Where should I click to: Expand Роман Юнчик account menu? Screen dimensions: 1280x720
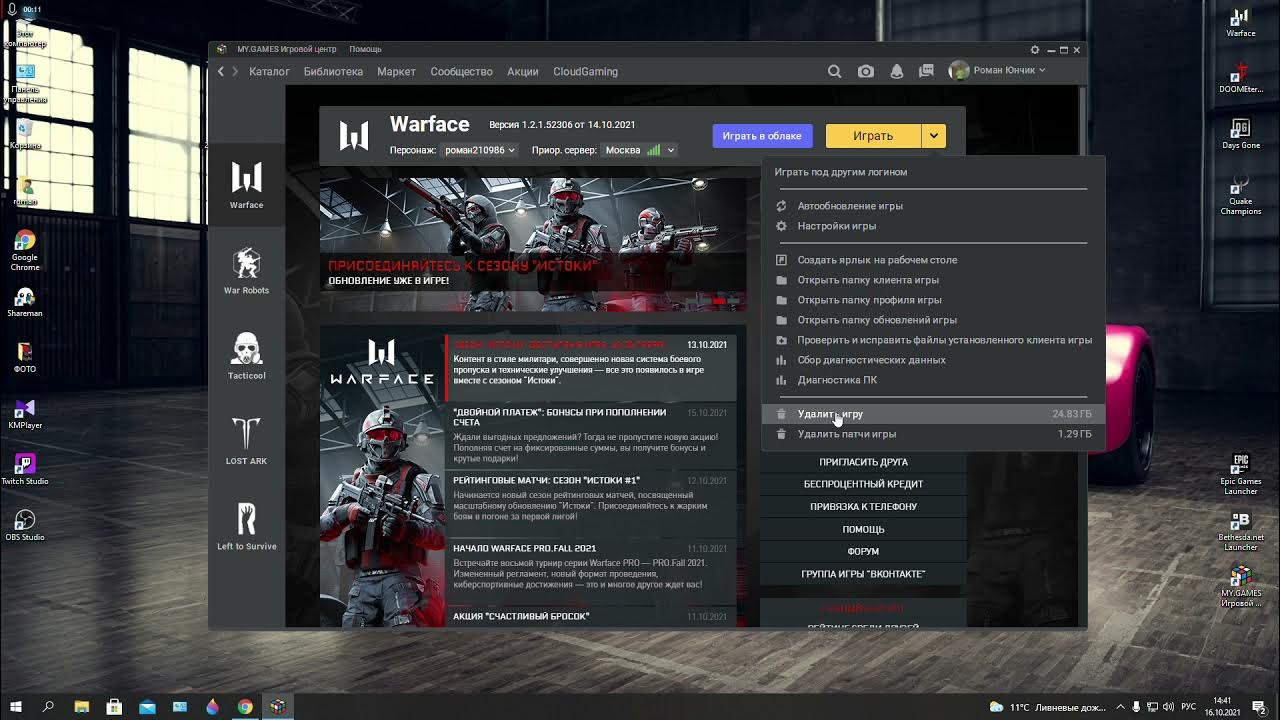coord(997,70)
